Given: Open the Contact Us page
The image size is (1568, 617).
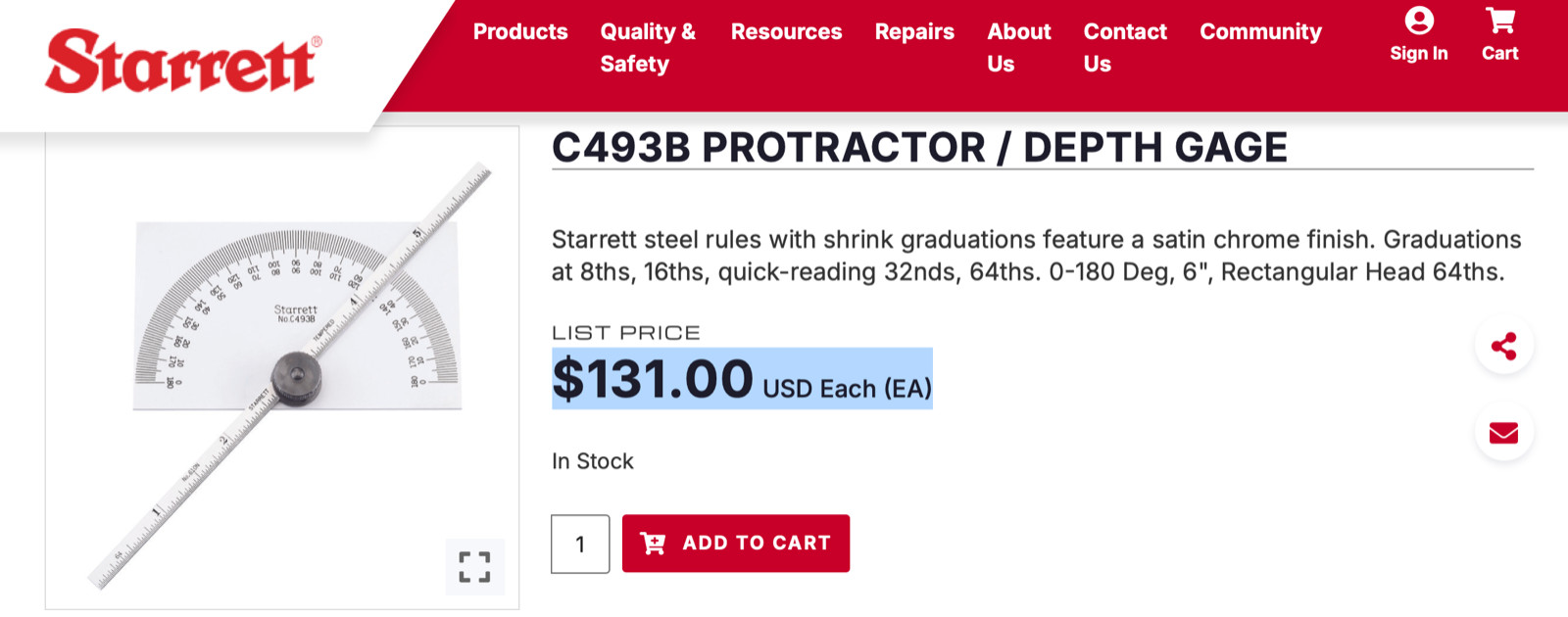Looking at the screenshot, I should (1124, 47).
